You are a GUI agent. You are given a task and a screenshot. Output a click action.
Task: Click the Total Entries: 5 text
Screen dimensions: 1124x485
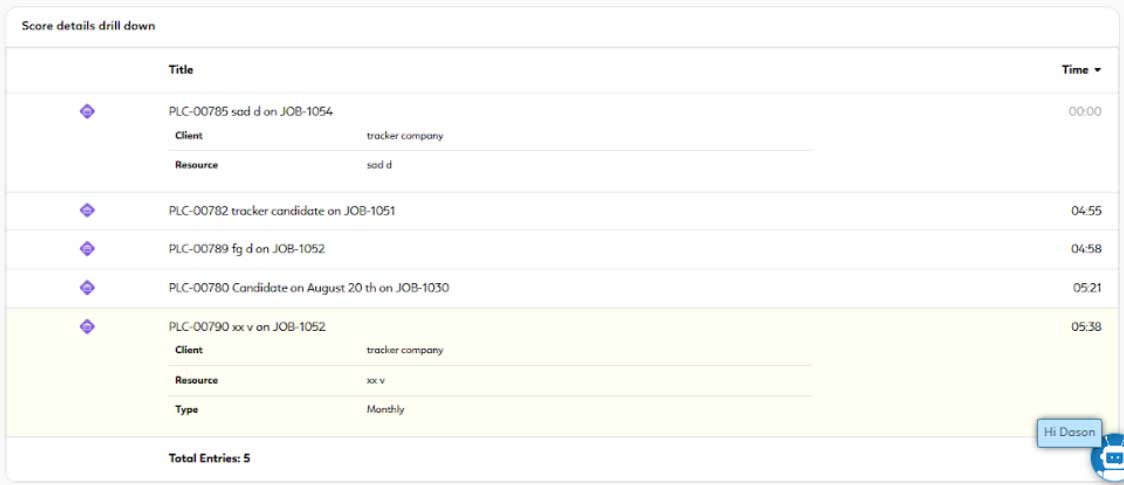tap(209, 458)
